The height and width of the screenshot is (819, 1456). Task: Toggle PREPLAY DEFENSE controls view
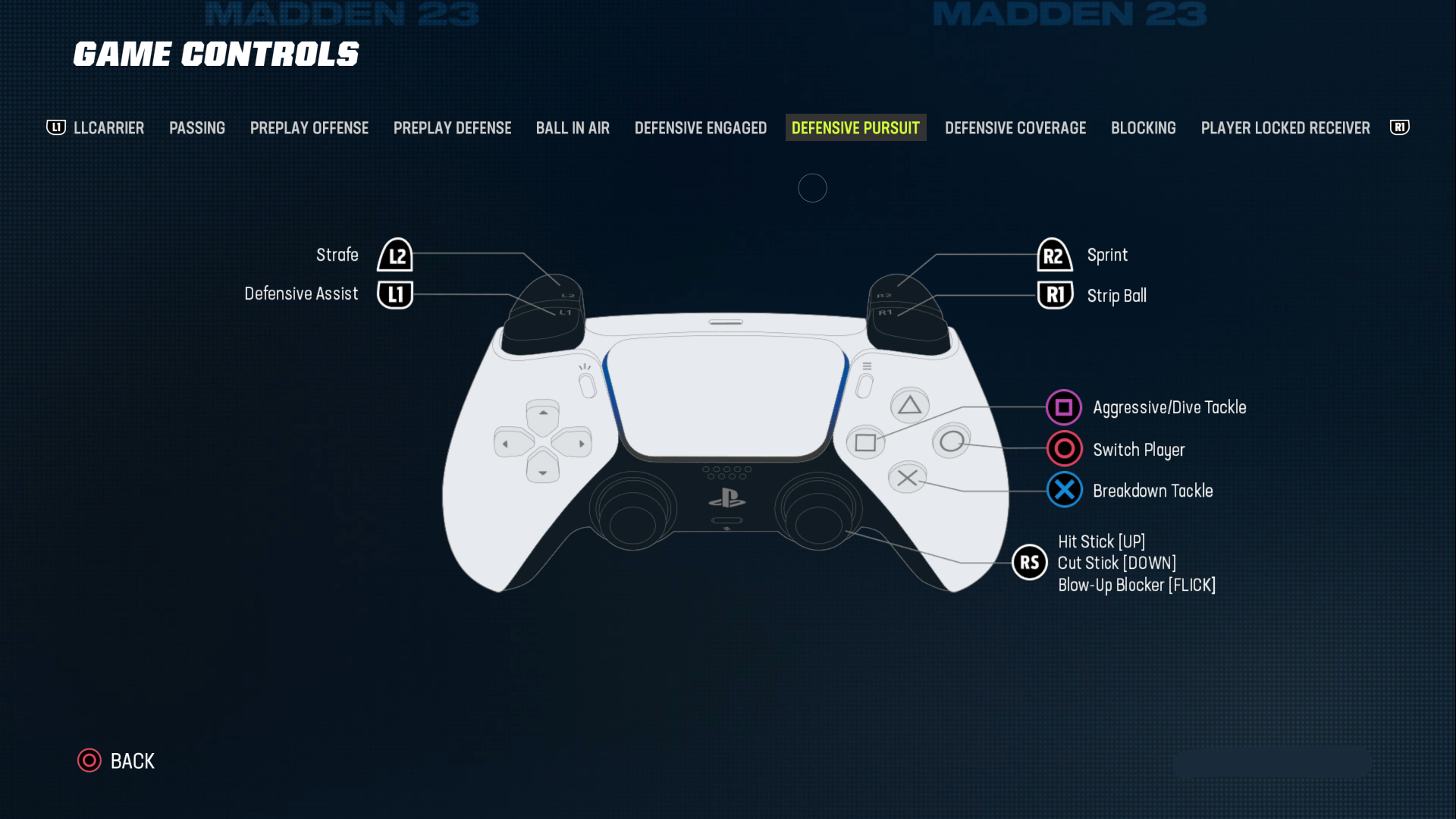pyautogui.click(x=452, y=128)
